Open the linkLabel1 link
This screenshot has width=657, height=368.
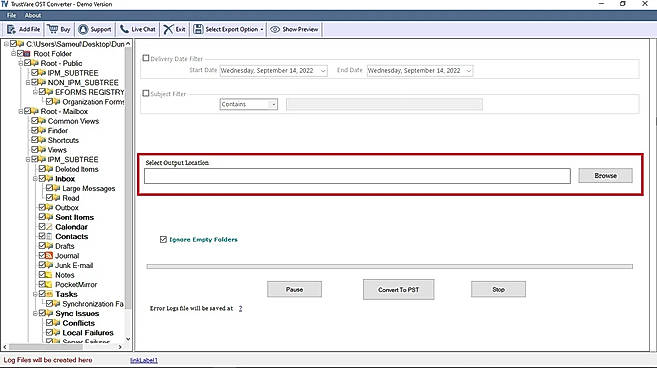click(144, 360)
